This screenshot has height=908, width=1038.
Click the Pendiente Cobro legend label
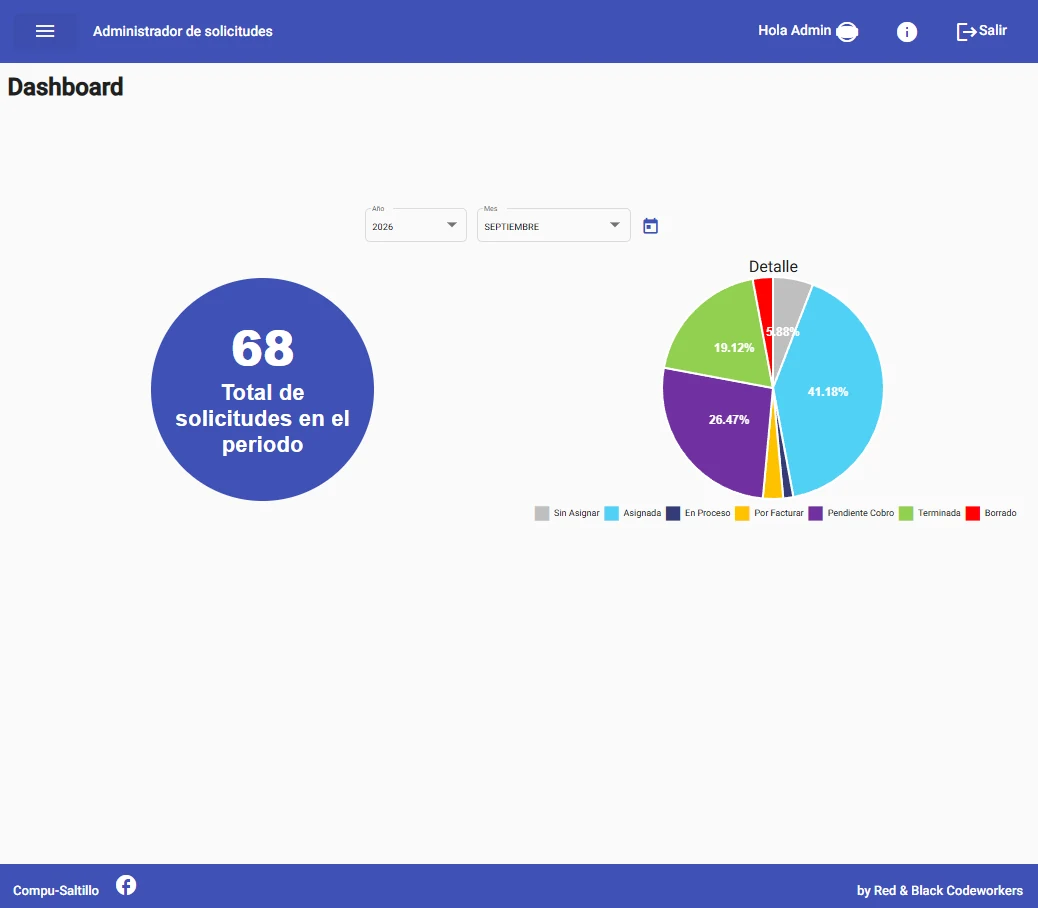pos(861,513)
